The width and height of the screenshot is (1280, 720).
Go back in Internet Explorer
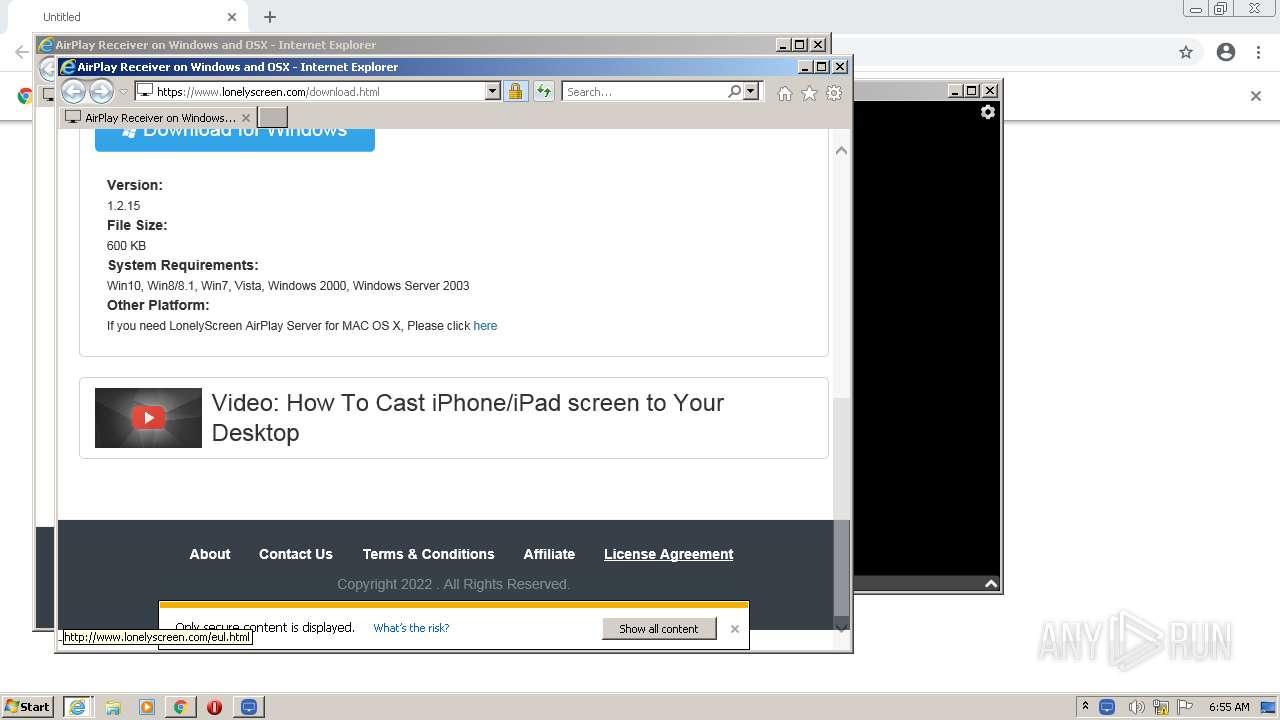tap(73, 91)
